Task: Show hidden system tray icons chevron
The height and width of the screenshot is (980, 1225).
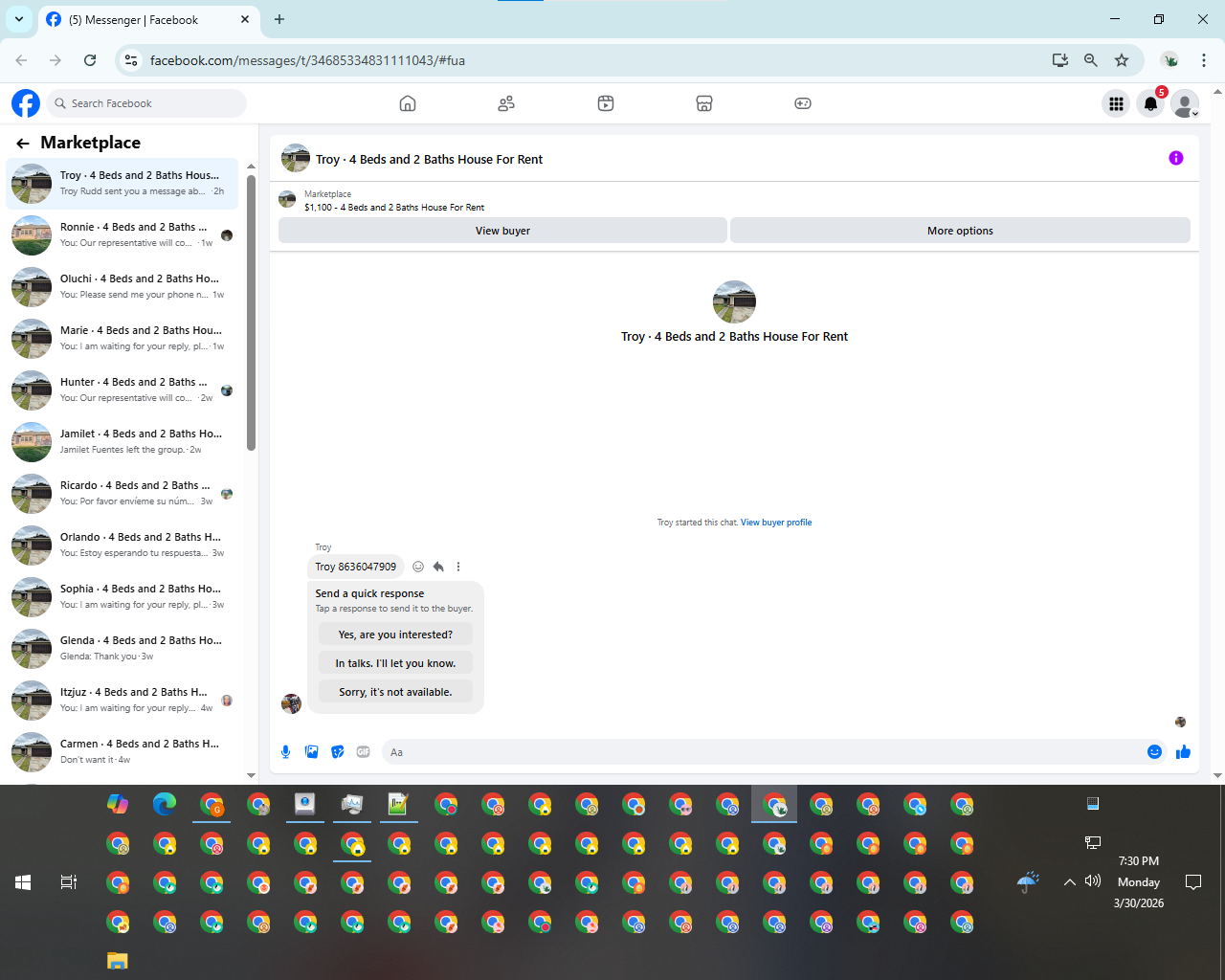Action: click(1070, 882)
